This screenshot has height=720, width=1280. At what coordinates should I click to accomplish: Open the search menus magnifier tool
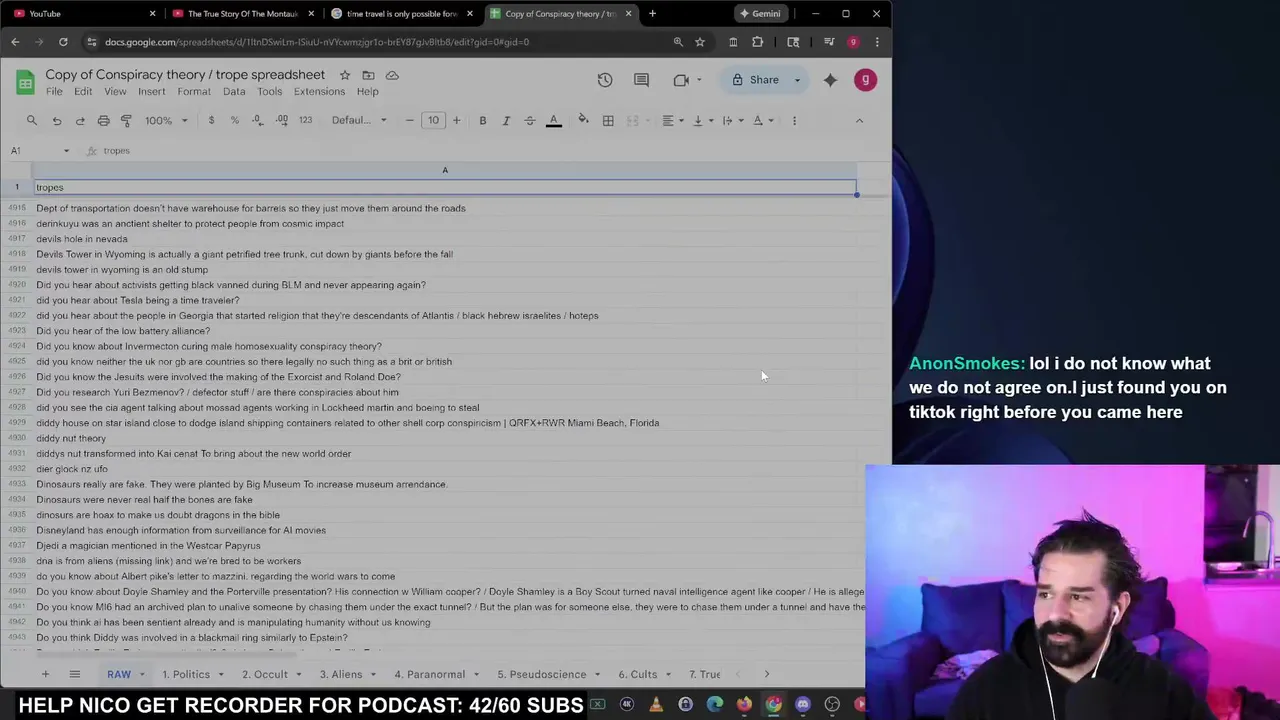(32, 120)
